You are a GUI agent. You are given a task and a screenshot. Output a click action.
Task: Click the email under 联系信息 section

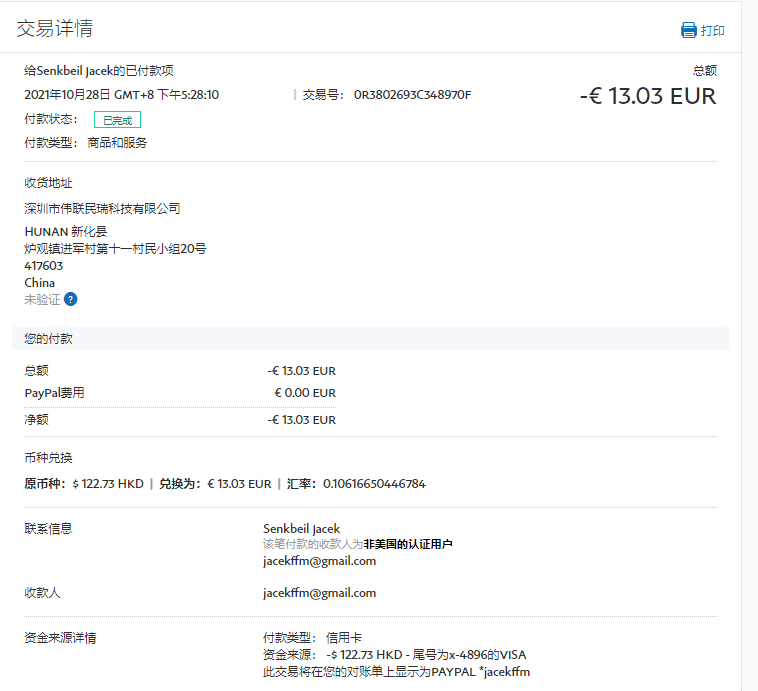(x=319, y=561)
